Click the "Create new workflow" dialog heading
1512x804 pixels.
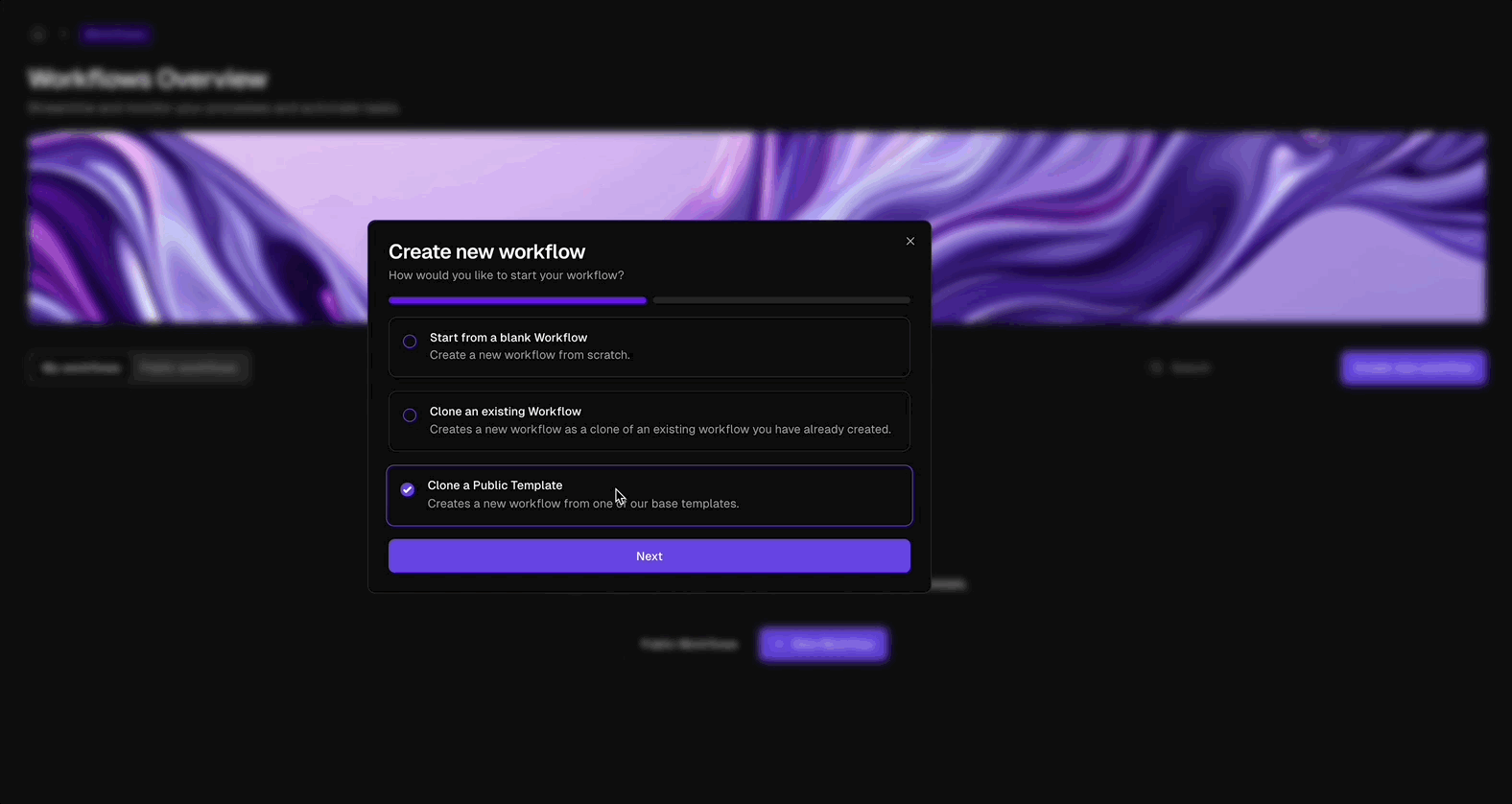pyautogui.click(x=486, y=251)
